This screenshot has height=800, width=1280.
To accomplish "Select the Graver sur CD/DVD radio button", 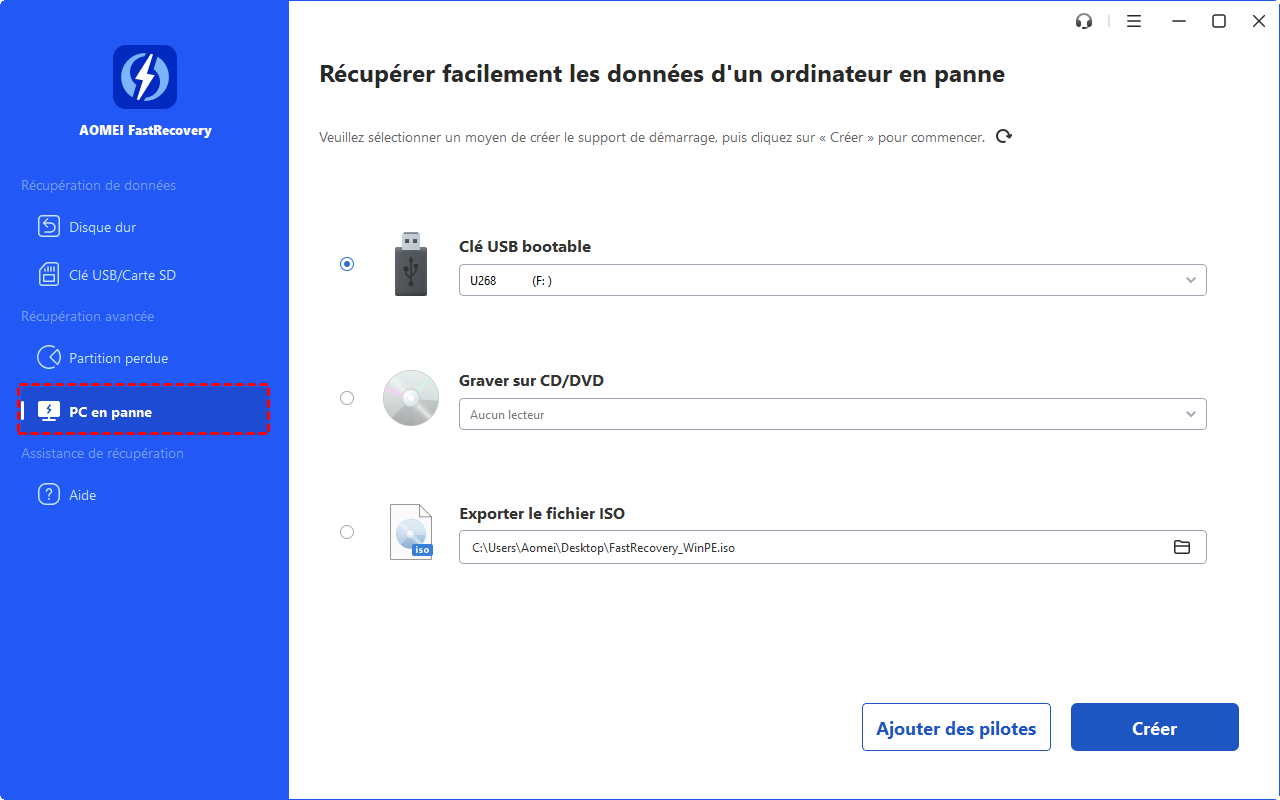I will [347, 398].
